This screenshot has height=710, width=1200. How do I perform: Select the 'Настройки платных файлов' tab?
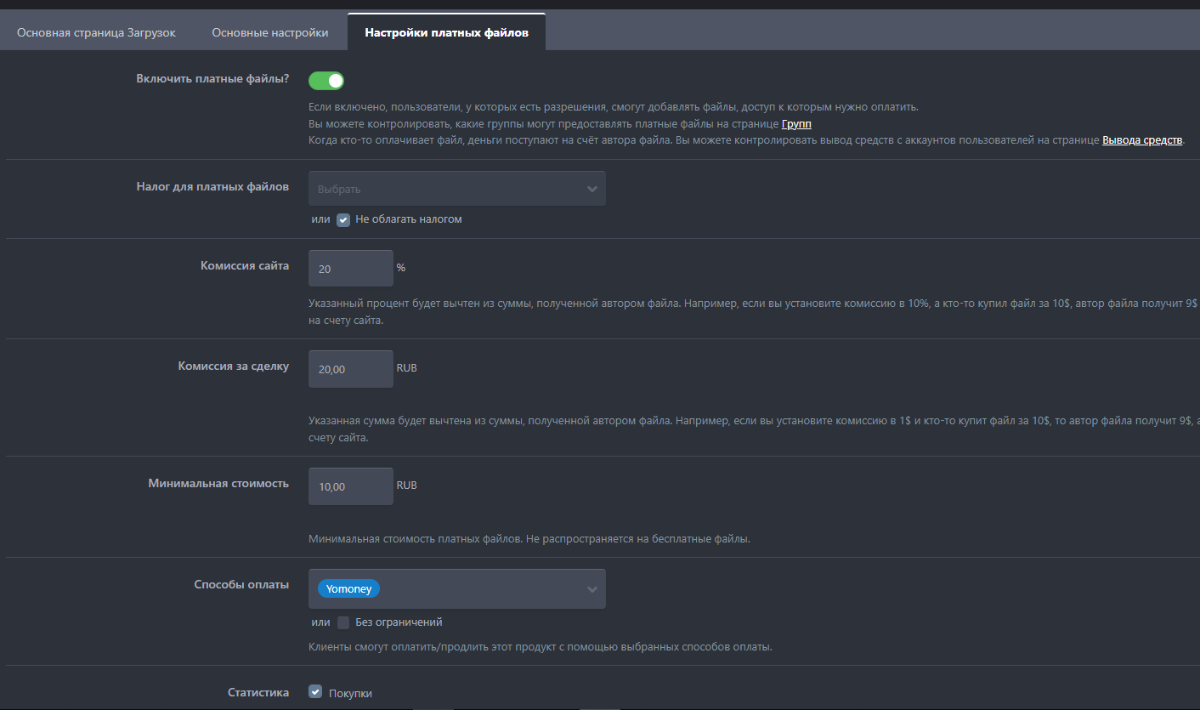pyautogui.click(x=446, y=33)
